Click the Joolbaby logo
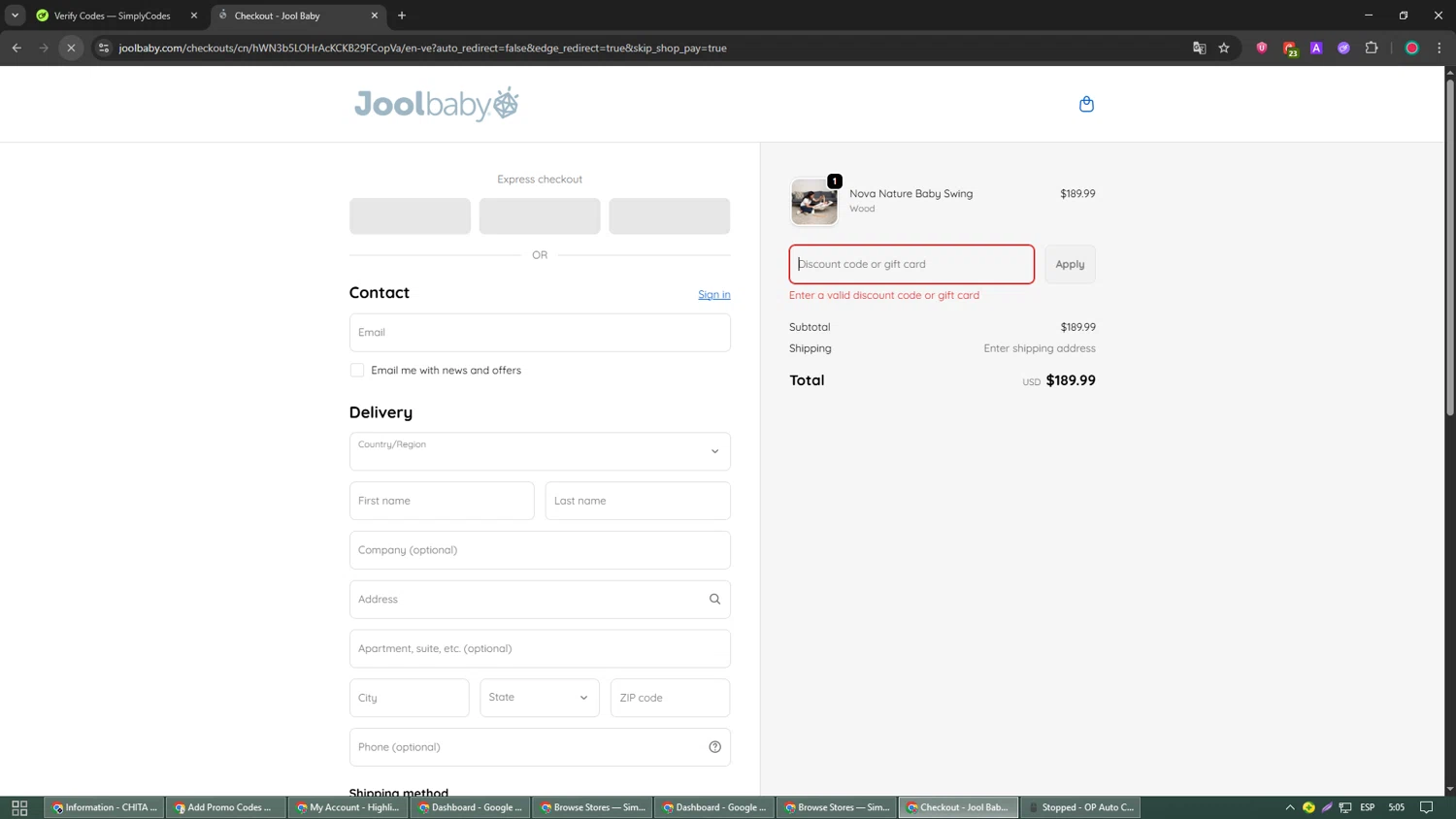Viewport: 1456px width, 819px height. [437, 104]
